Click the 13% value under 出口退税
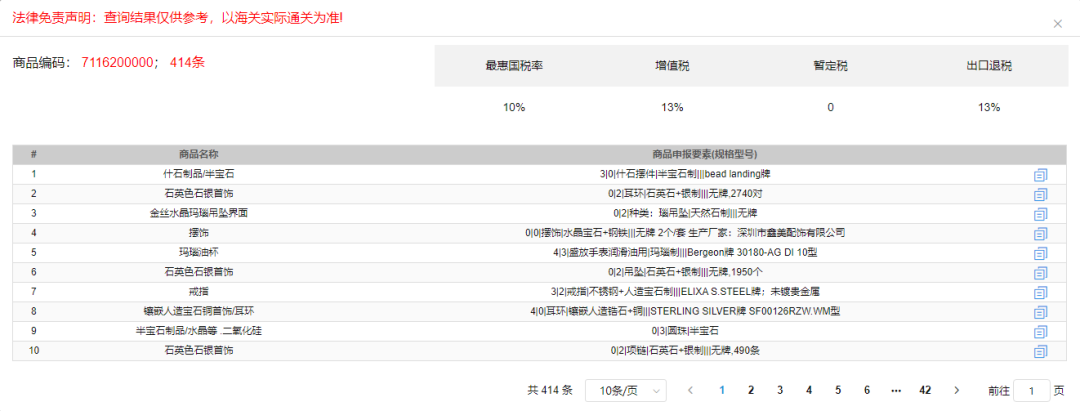Viewport: 1080px width, 411px height. 989,107
